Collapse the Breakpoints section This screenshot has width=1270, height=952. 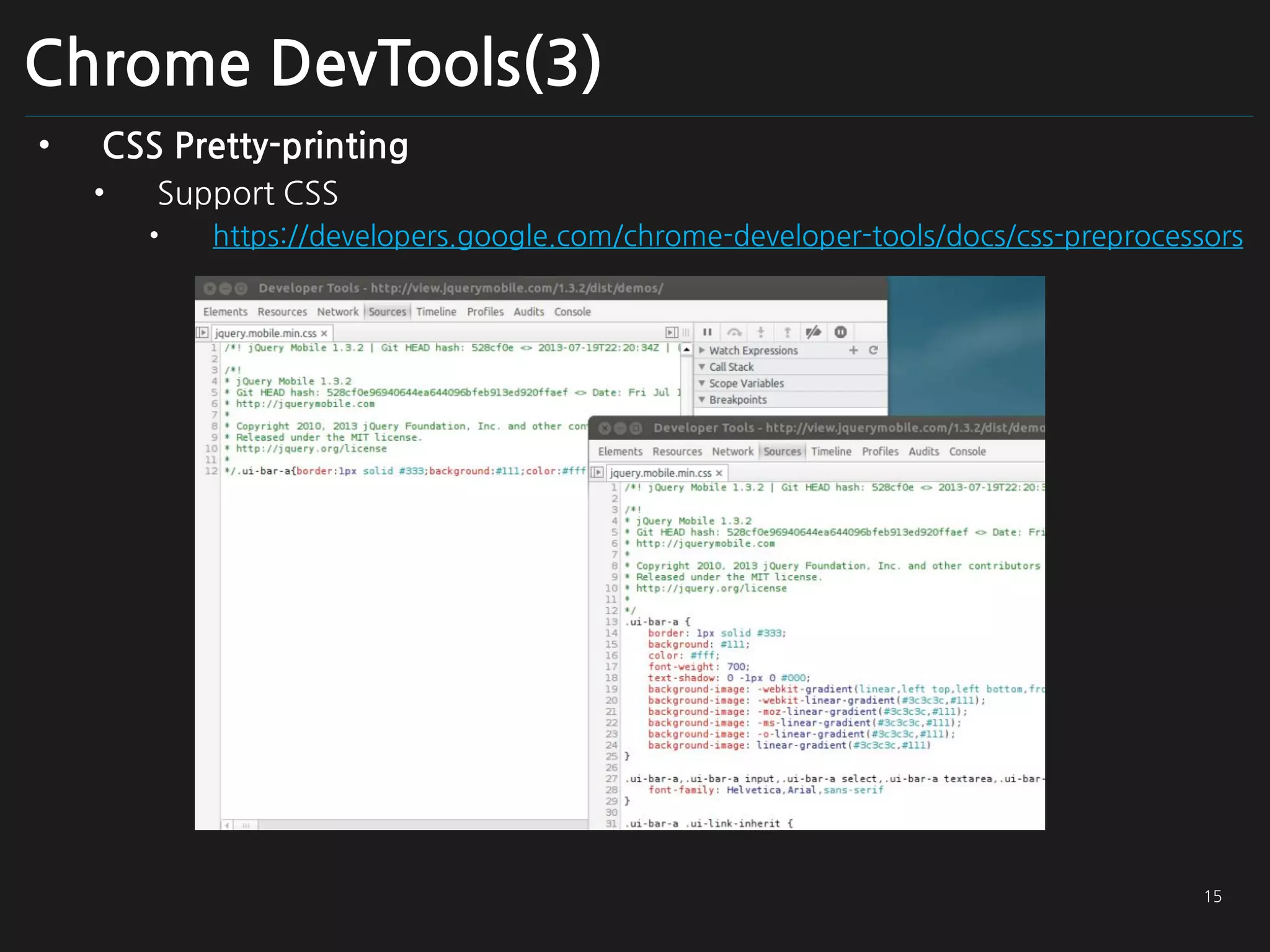[702, 400]
